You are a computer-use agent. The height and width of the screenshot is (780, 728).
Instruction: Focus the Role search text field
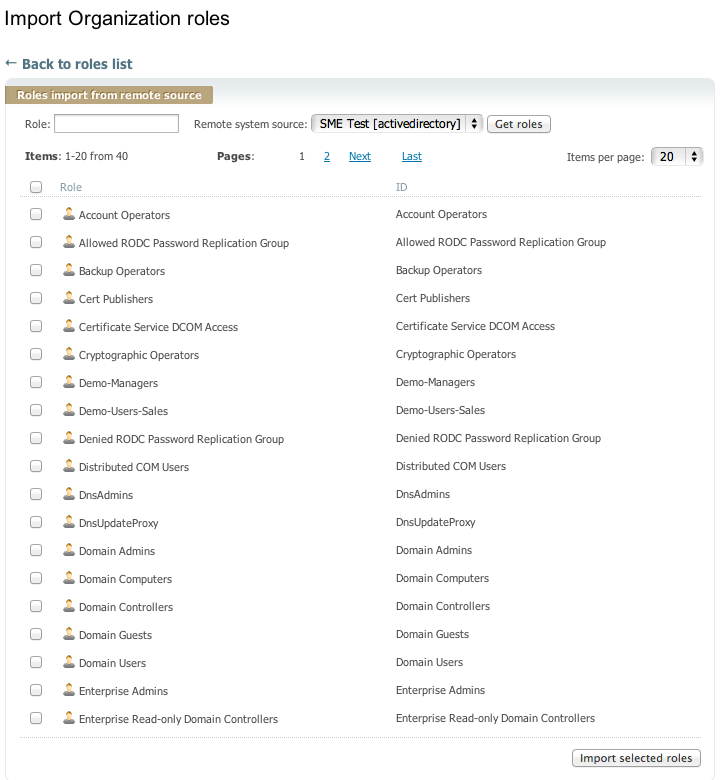pos(116,124)
